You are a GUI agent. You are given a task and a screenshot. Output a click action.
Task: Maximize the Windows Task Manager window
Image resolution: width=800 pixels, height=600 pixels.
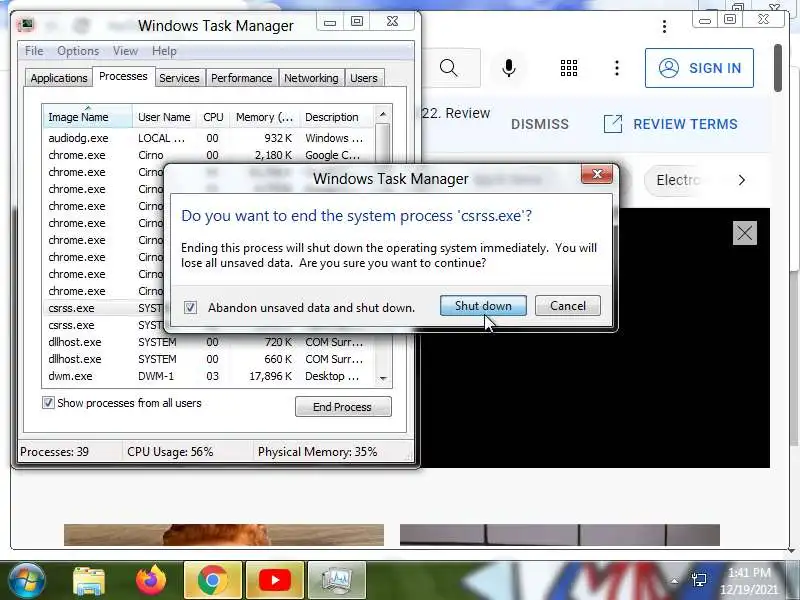tap(357, 21)
